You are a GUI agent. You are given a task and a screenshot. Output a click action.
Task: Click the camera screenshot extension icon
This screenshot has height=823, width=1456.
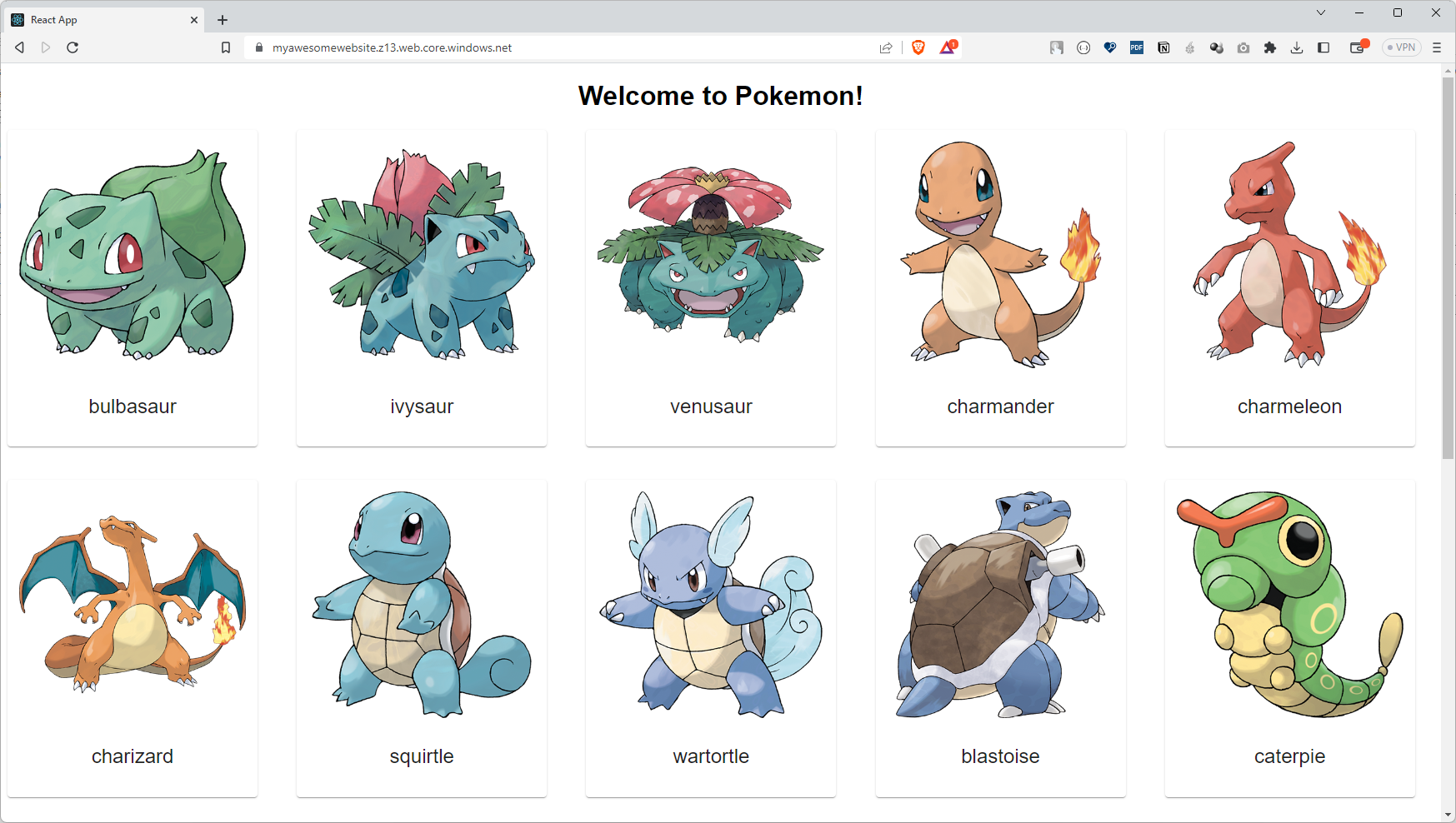(x=1243, y=47)
